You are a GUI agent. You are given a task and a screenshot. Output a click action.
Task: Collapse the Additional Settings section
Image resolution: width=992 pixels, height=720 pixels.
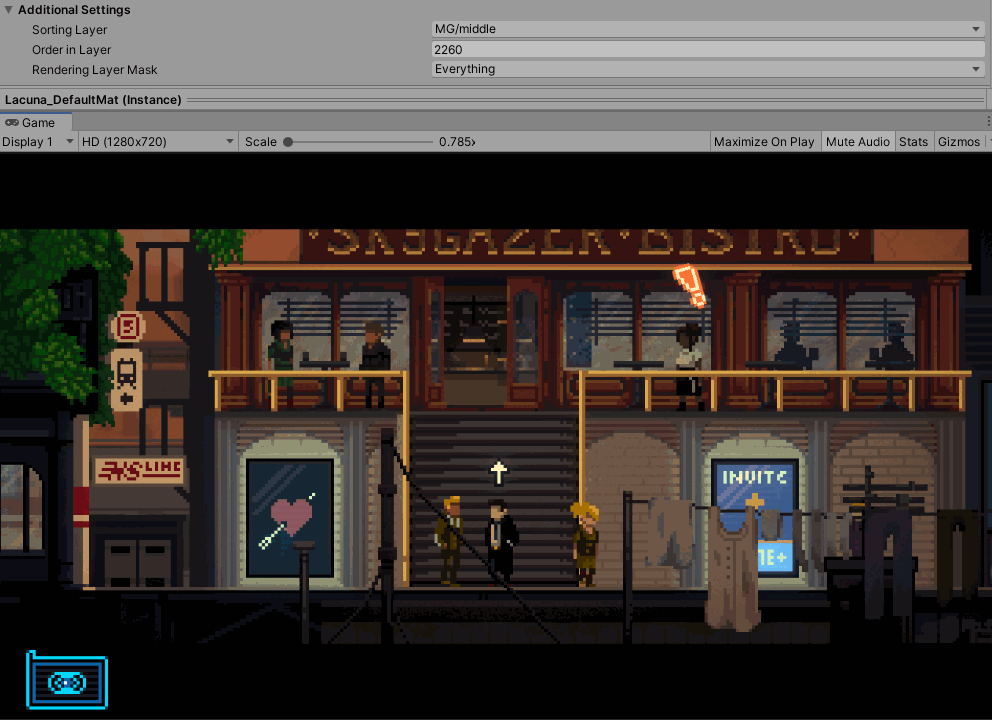[9, 9]
